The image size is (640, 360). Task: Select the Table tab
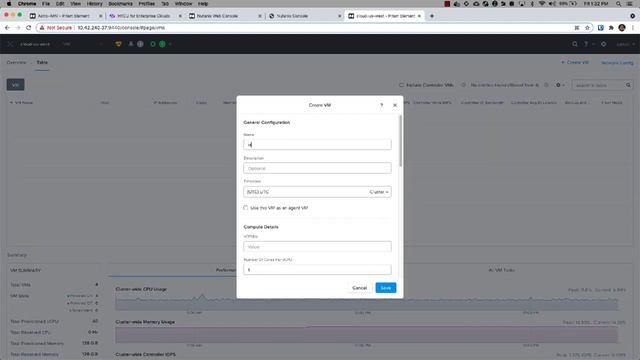click(x=42, y=62)
